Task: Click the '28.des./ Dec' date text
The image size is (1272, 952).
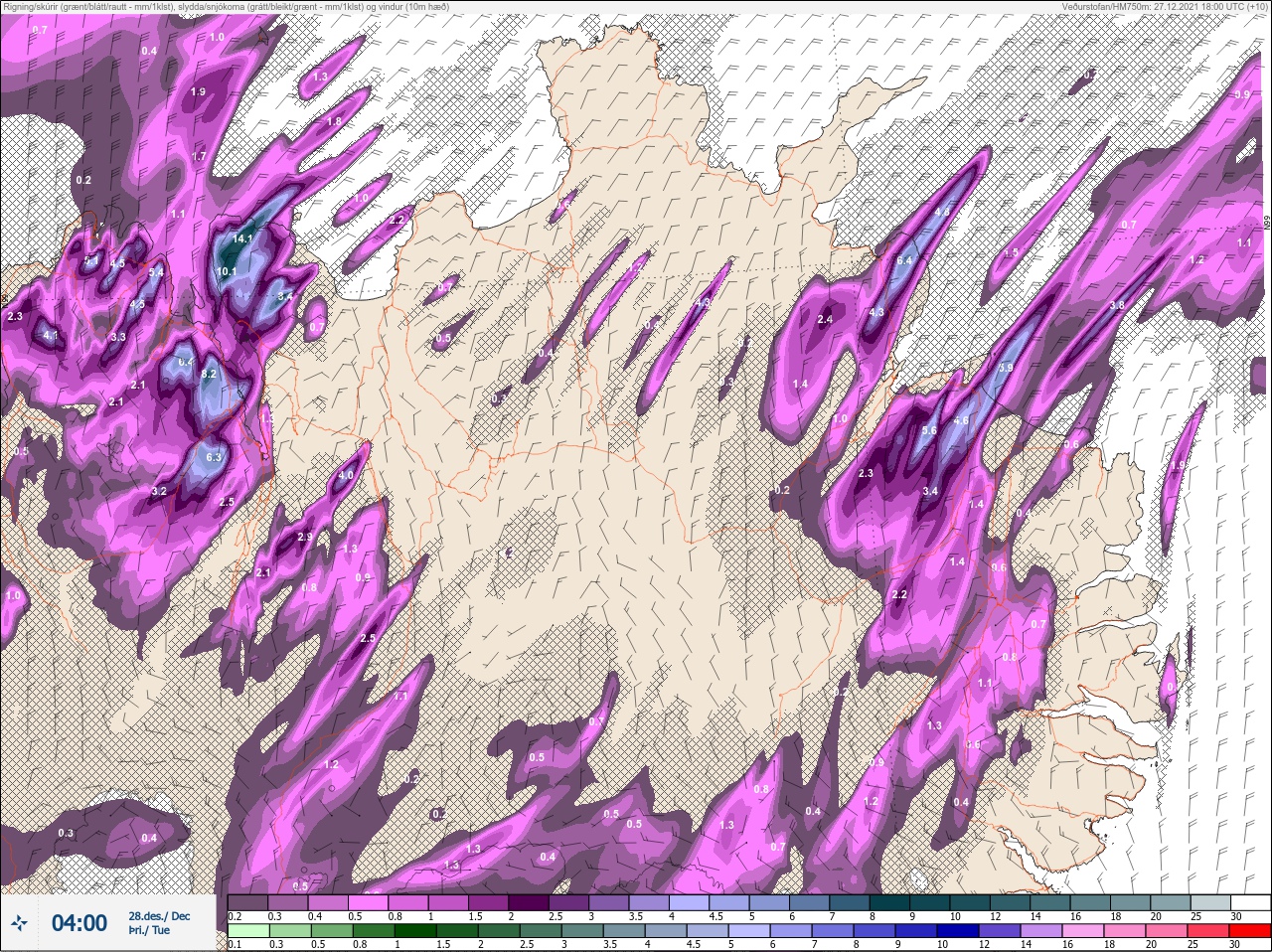Action: tap(159, 916)
